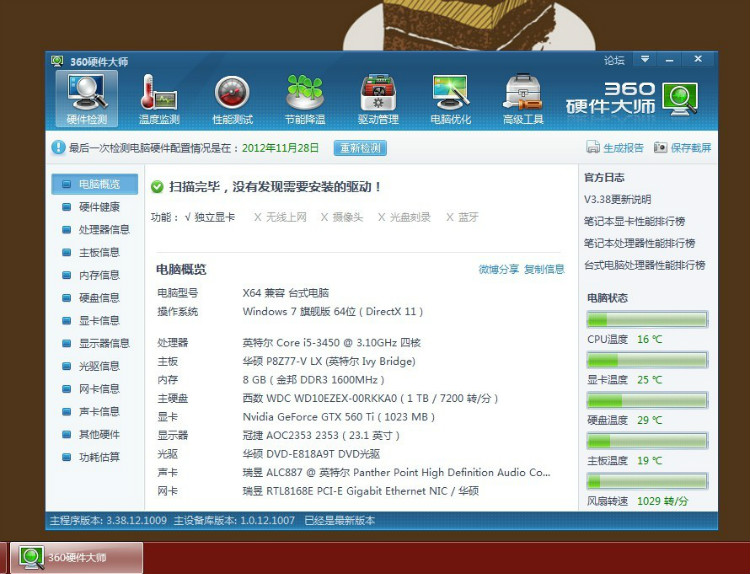Click 复制信息 copy info link
This screenshot has width=750, height=574.
pos(544,269)
